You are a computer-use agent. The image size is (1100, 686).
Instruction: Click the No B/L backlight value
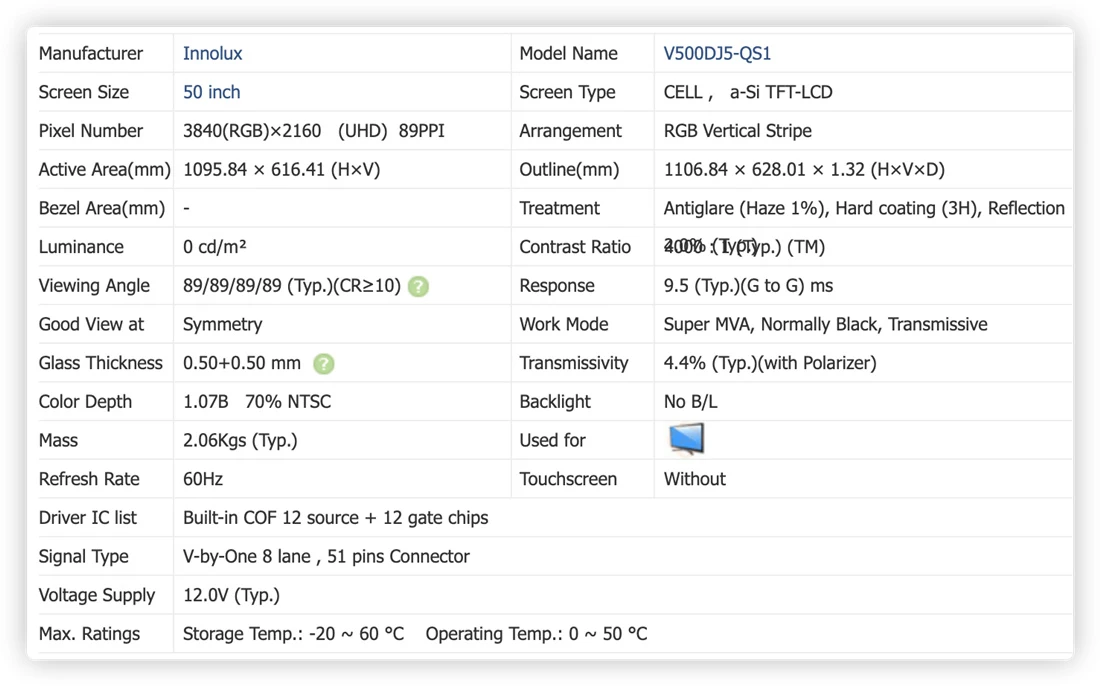tap(690, 402)
